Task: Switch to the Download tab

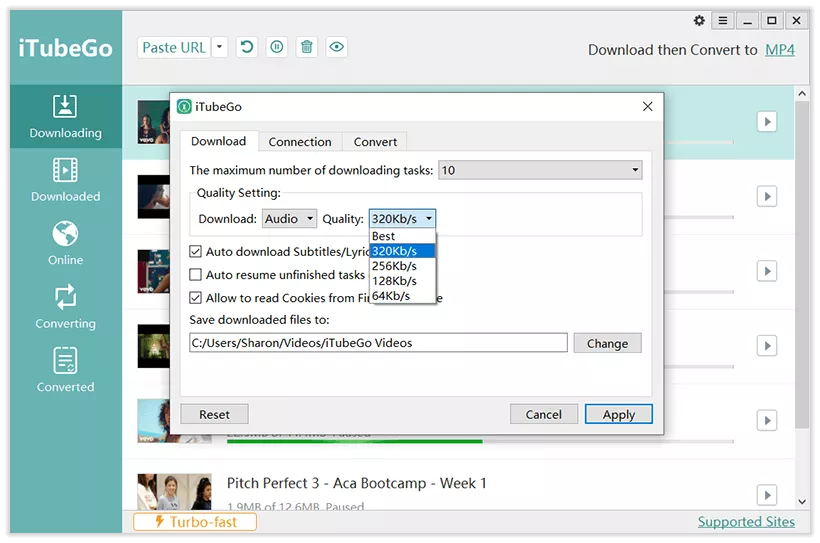Action: [x=219, y=141]
